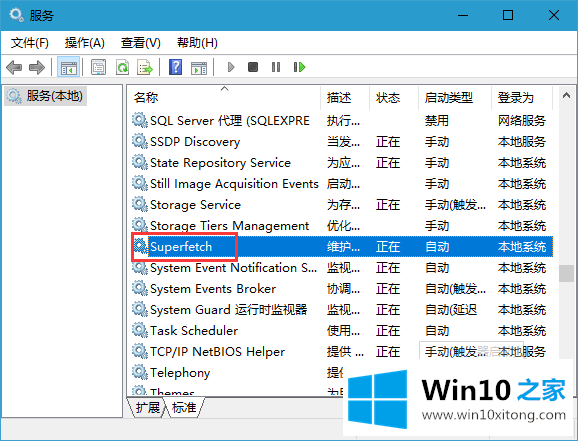Image resolution: width=578 pixels, height=441 pixels.
Task: Select the Storage Tiers Management name
Action: (x=230, y=226)
